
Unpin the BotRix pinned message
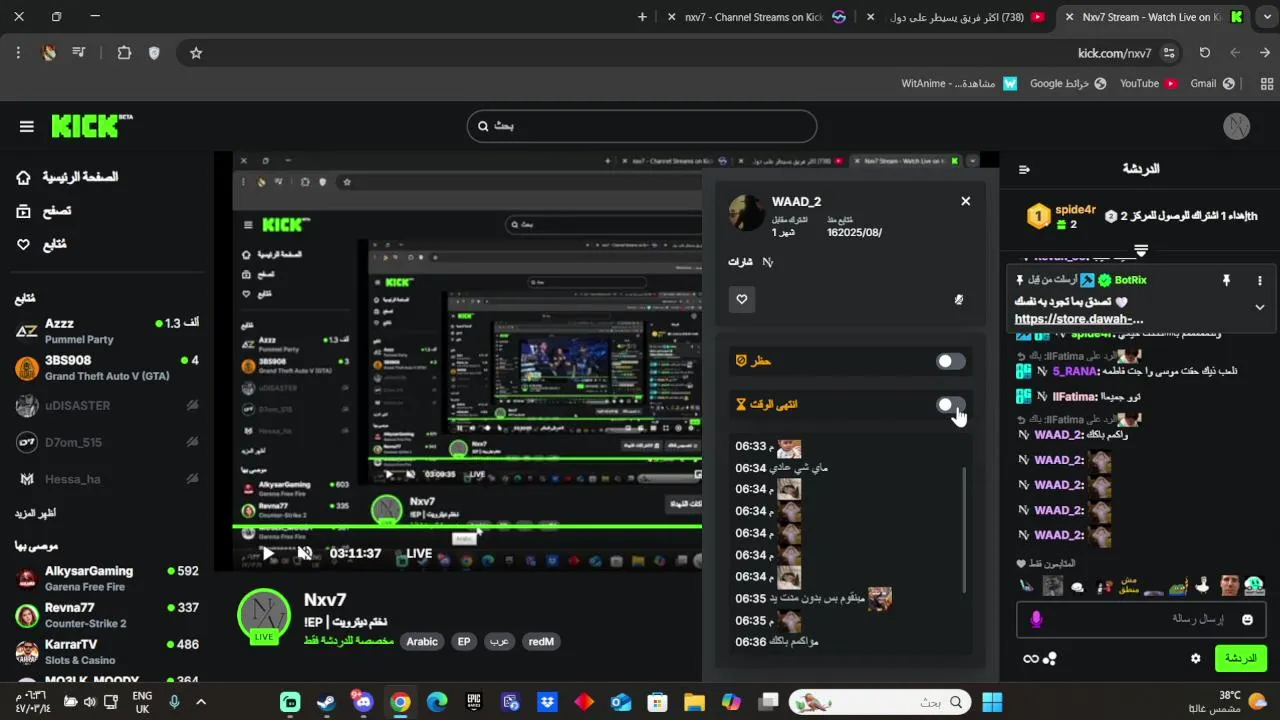click(x=1226, y=281)
